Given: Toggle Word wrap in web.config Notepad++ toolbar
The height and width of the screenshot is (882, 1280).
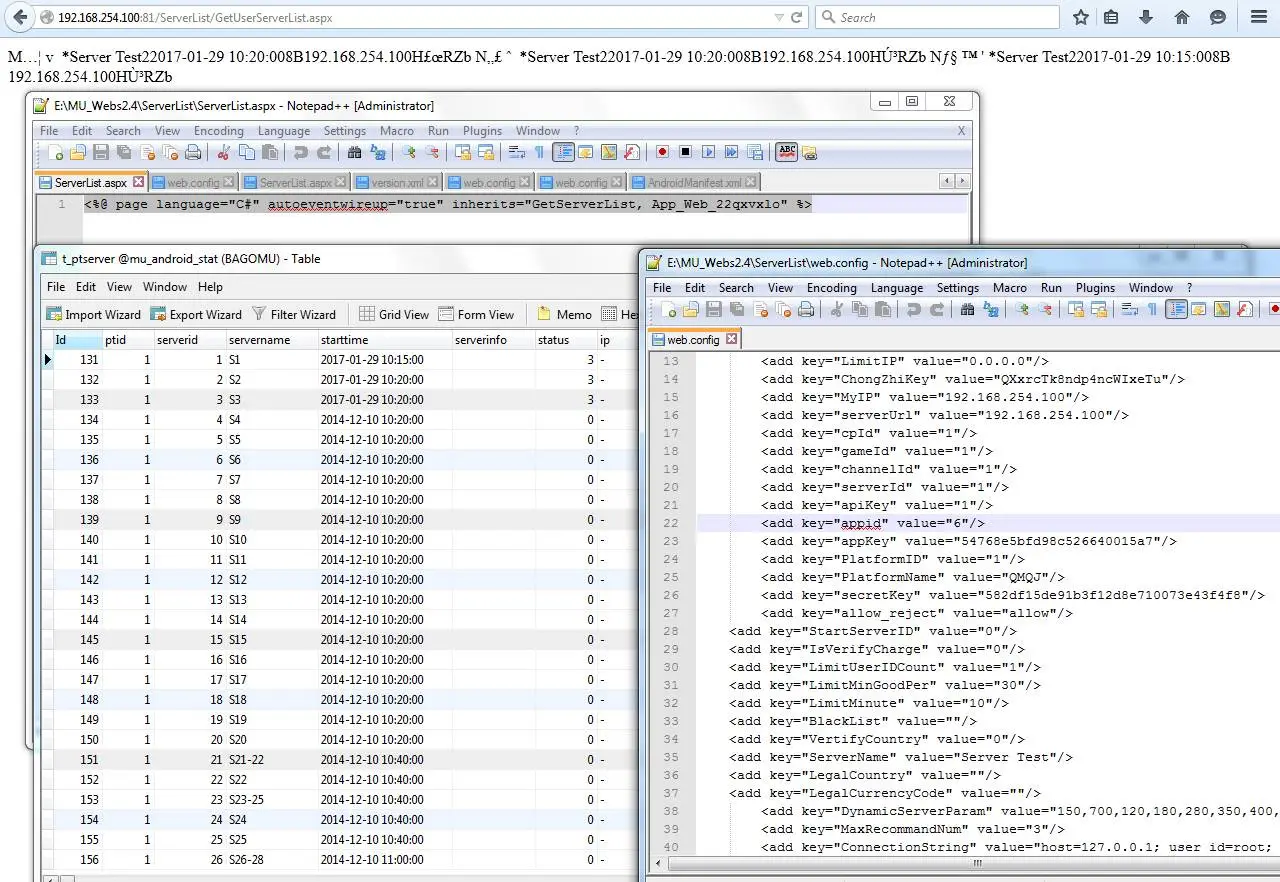Looking at the screenshot, I should [x=1128, y=309].
